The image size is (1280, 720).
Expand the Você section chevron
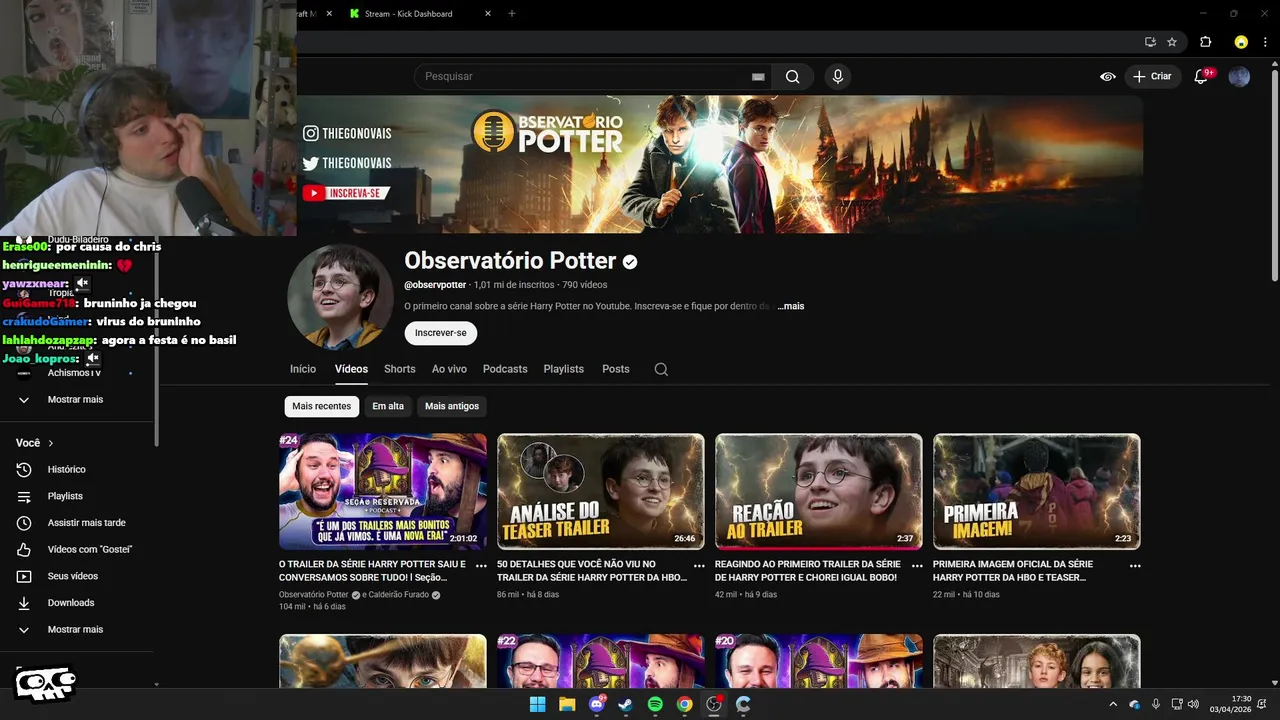(x=50, y=443)
